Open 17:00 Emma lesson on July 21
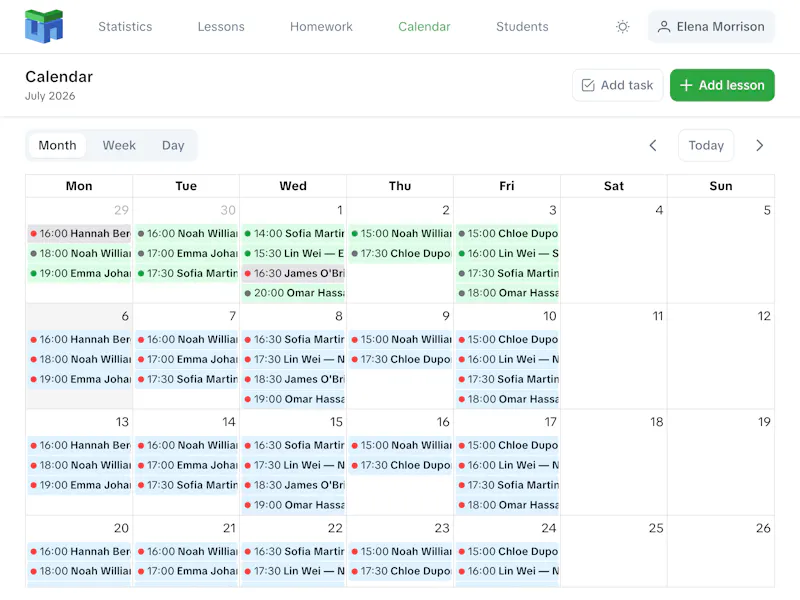 click(x=187, y=571)
